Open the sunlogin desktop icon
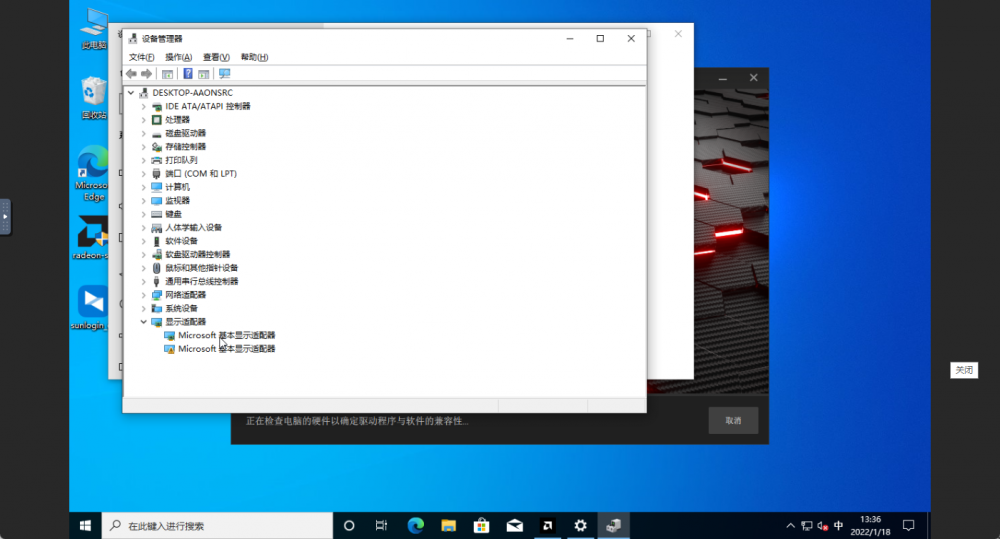 91,307
